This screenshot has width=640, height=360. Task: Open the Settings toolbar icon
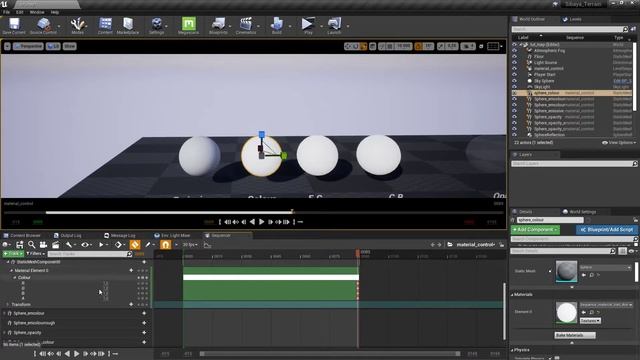tap(156, 26)
